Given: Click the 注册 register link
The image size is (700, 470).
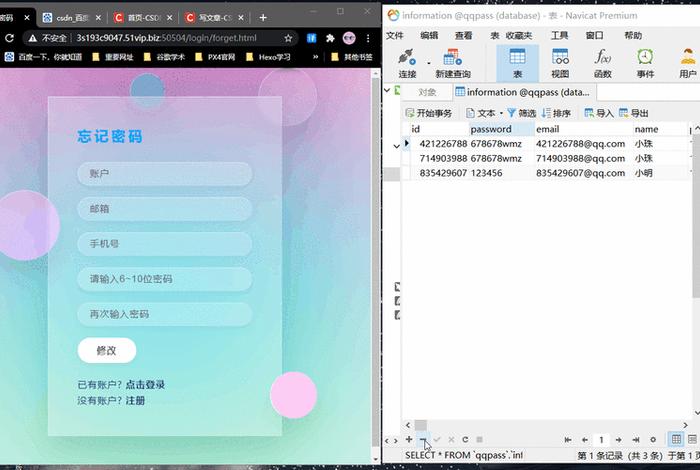Looking at the screenshot, I should 135,400.
